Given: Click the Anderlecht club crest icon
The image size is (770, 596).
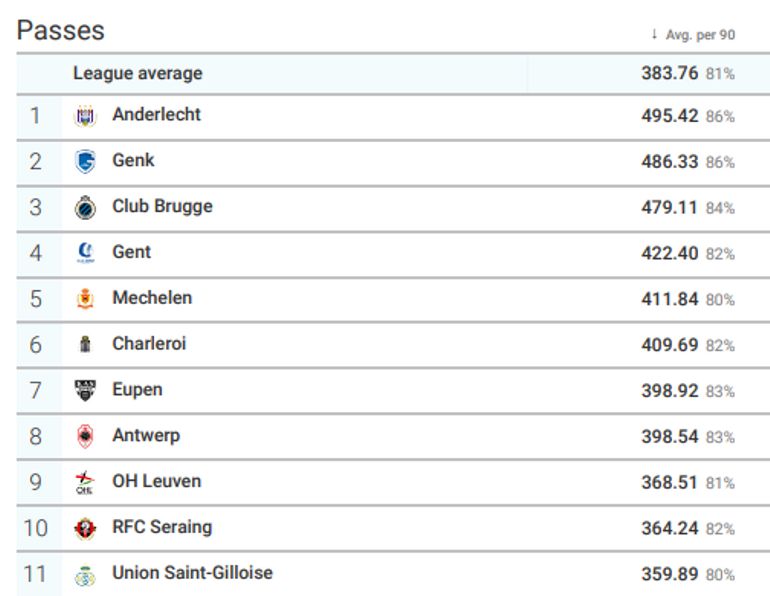Looking at the screenshot, I should click(85, 117).
